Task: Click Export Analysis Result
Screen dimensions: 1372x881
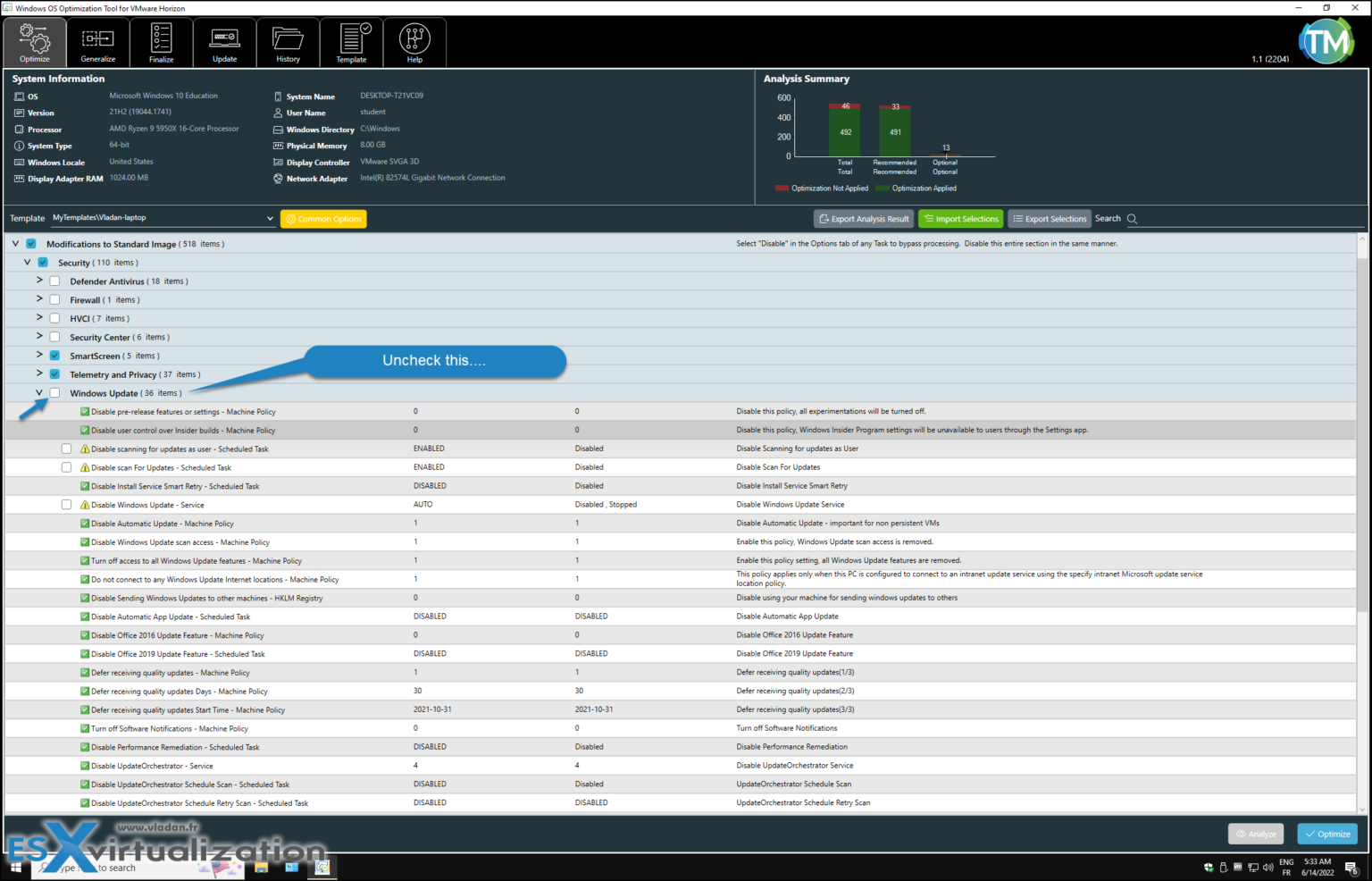Action: point(863,218)
